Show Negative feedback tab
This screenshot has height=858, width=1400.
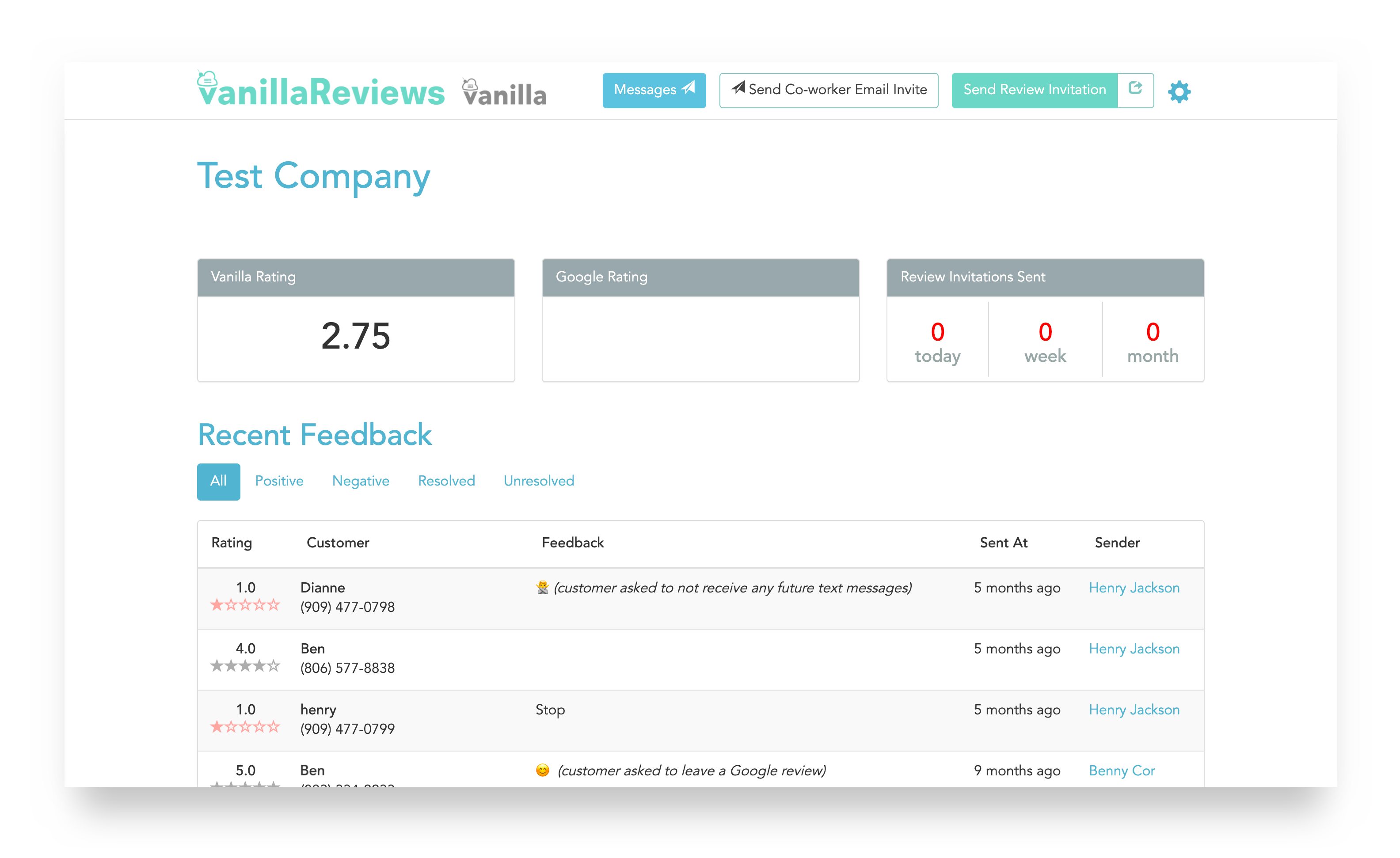[x=360, y=481]
